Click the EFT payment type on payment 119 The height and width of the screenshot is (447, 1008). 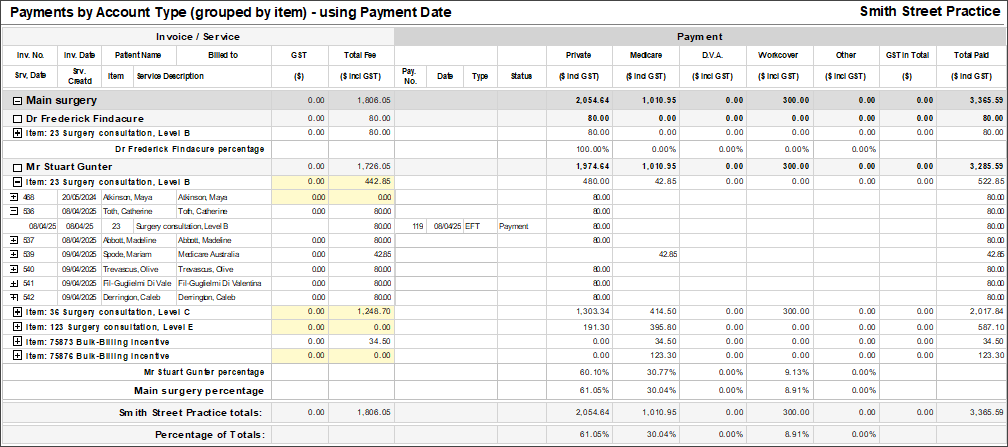472,226
